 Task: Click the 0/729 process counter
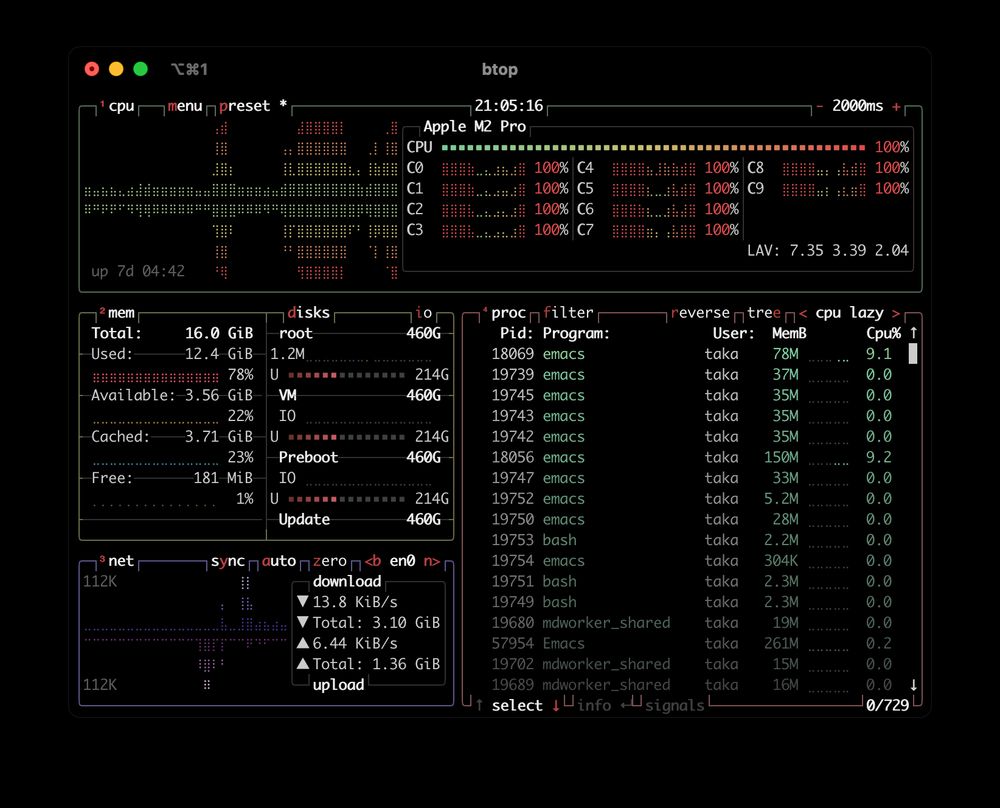[x=887, y=705]
